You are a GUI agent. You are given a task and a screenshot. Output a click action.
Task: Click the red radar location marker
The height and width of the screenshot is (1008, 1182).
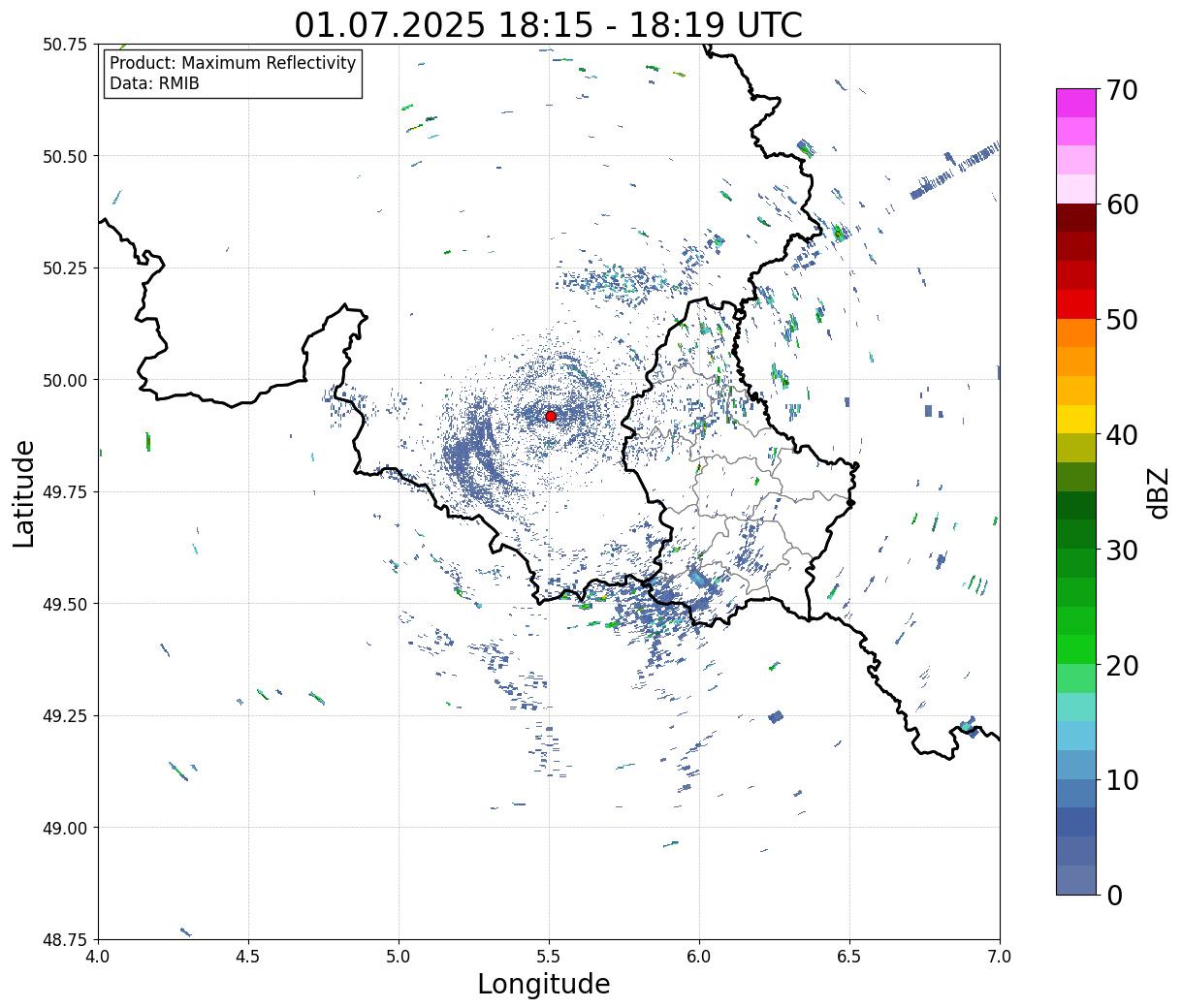pyautogui.click(x=551, y=416)
